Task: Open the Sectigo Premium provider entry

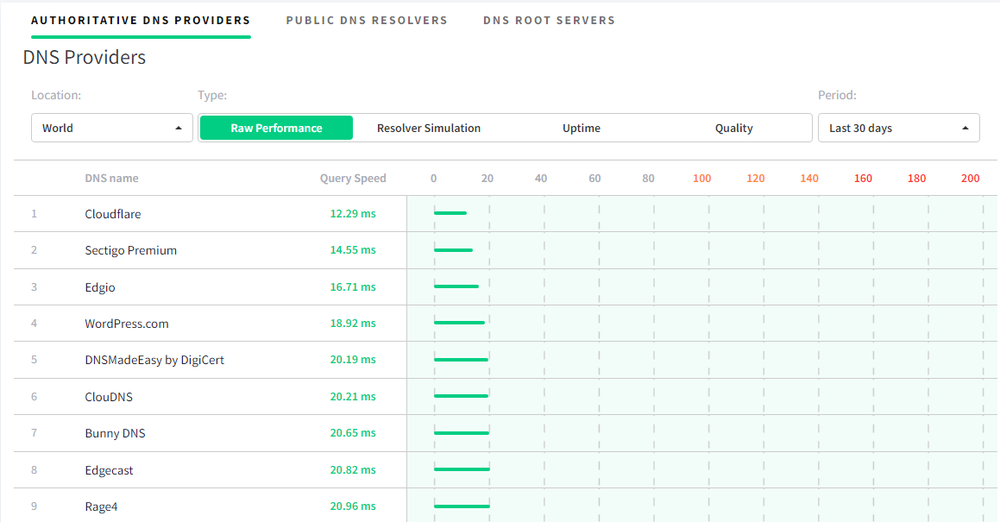Action: click(131, 250)
